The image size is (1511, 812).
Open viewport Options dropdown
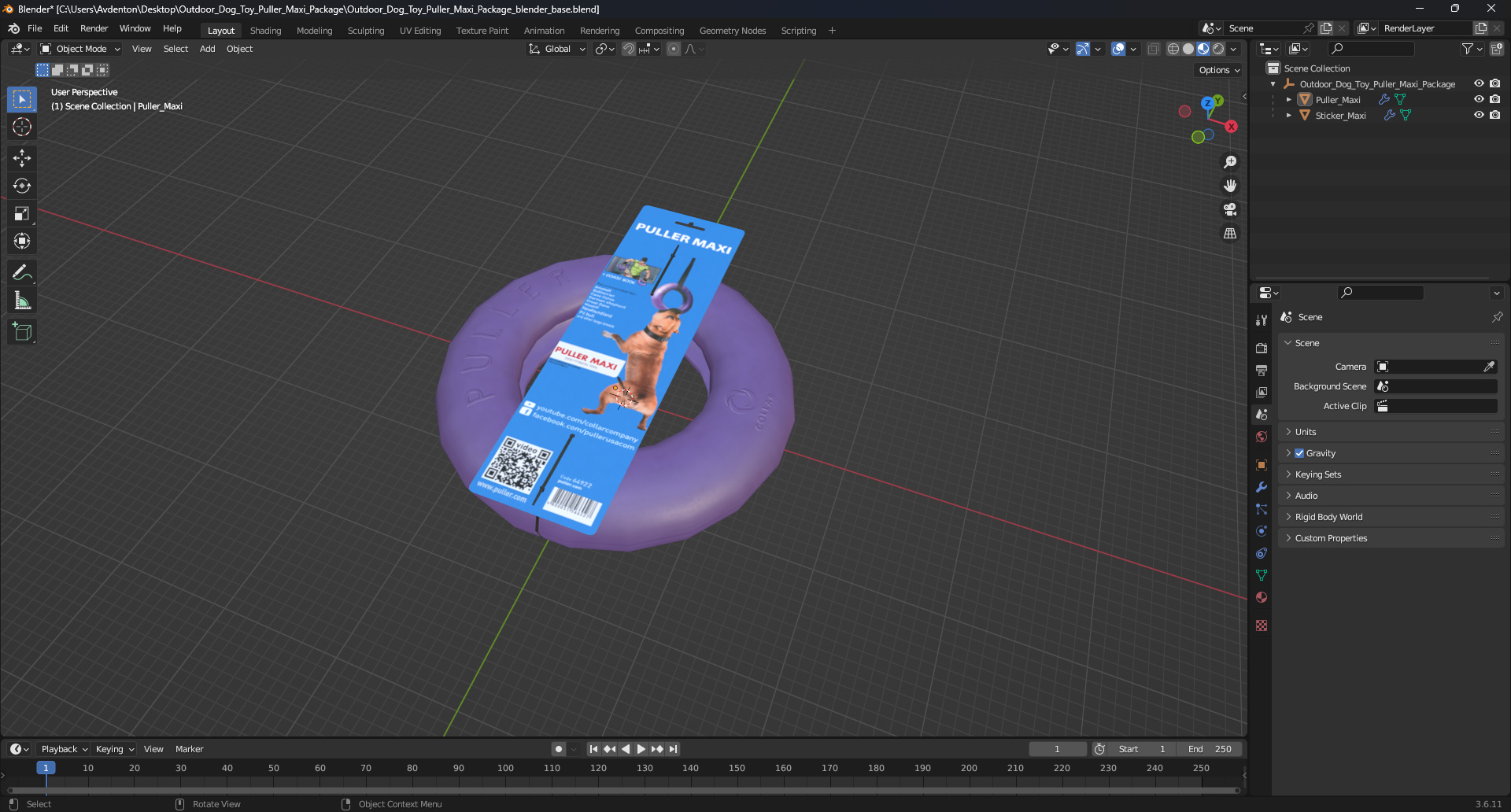1219,70
